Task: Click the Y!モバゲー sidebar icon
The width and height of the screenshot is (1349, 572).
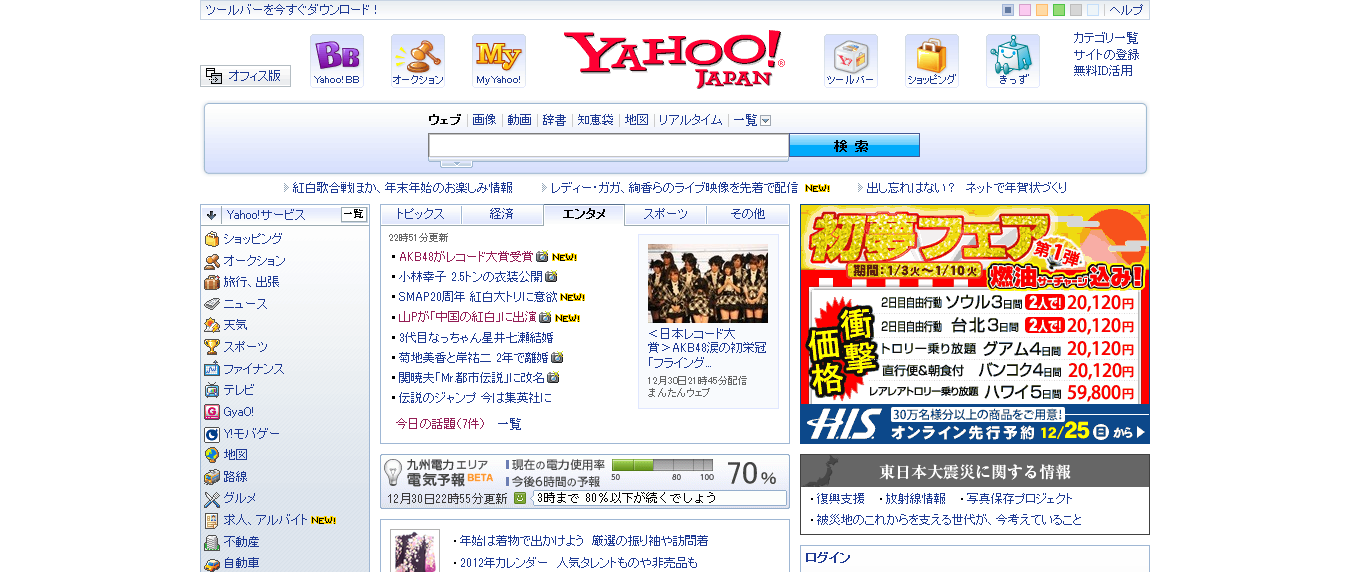Action: point(212,434)
